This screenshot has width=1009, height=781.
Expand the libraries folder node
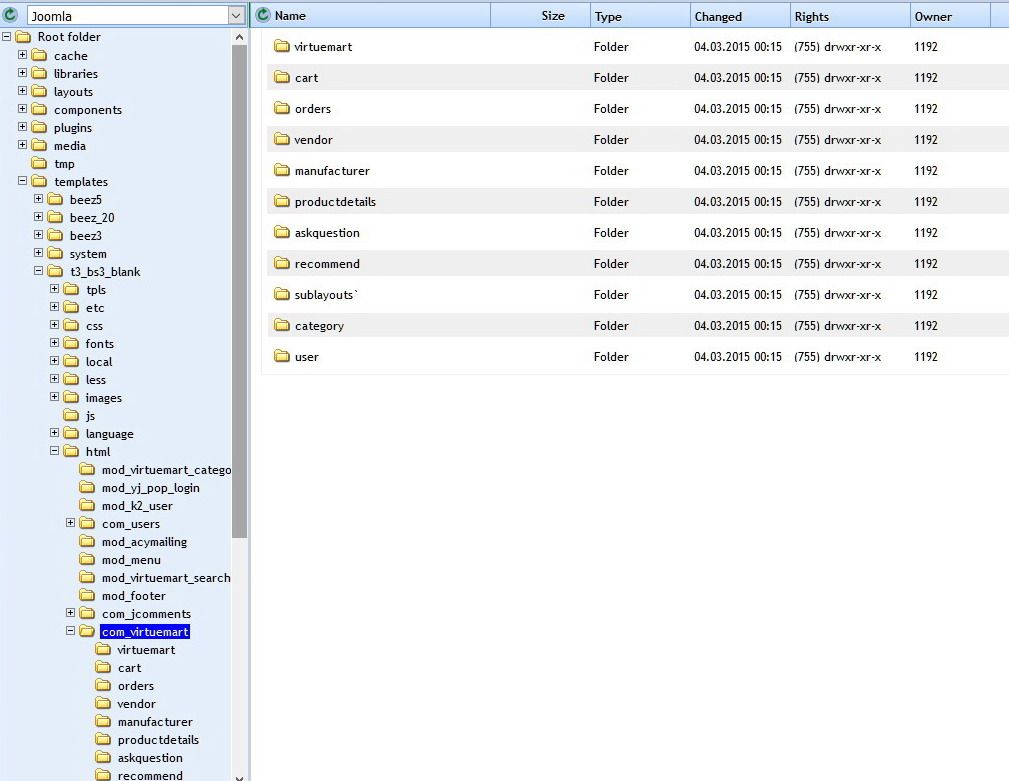coord(23,73)
